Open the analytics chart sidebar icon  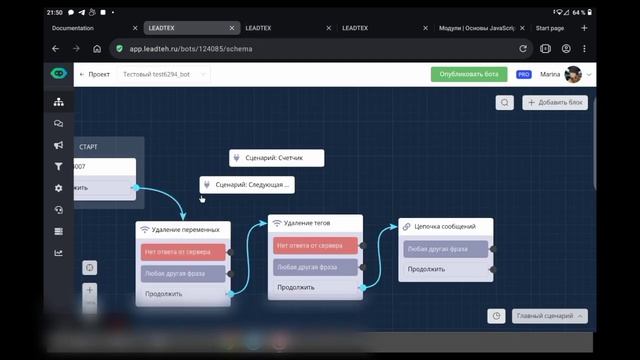click(x=58, y=253)
